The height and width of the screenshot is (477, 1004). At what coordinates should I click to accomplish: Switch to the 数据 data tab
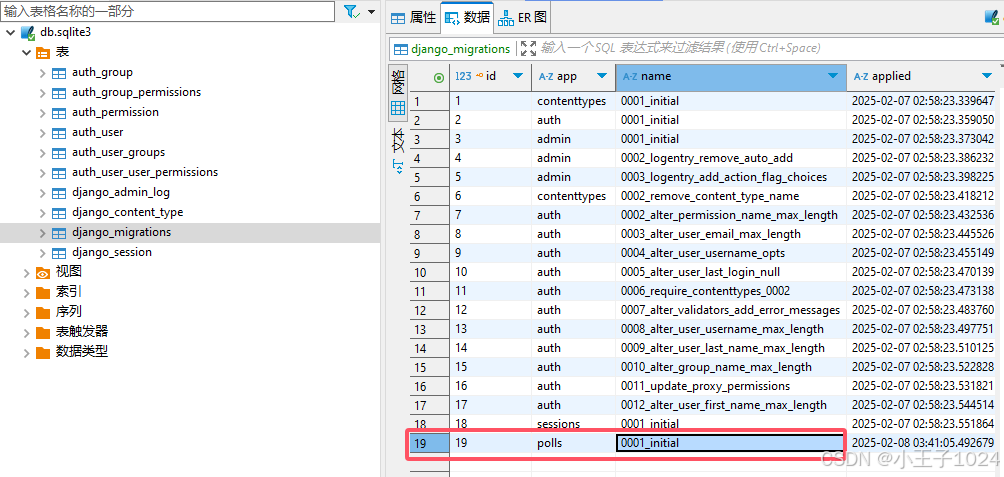tap(467, 18)
